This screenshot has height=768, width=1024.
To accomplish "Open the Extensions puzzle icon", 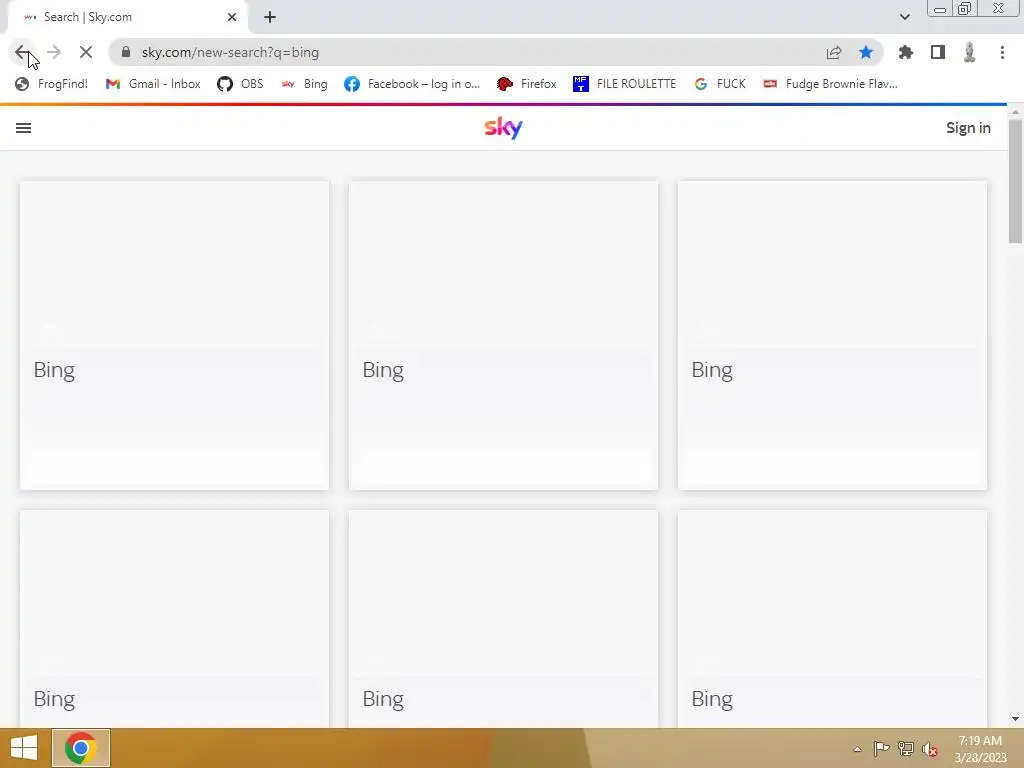I will click(906, 52).
